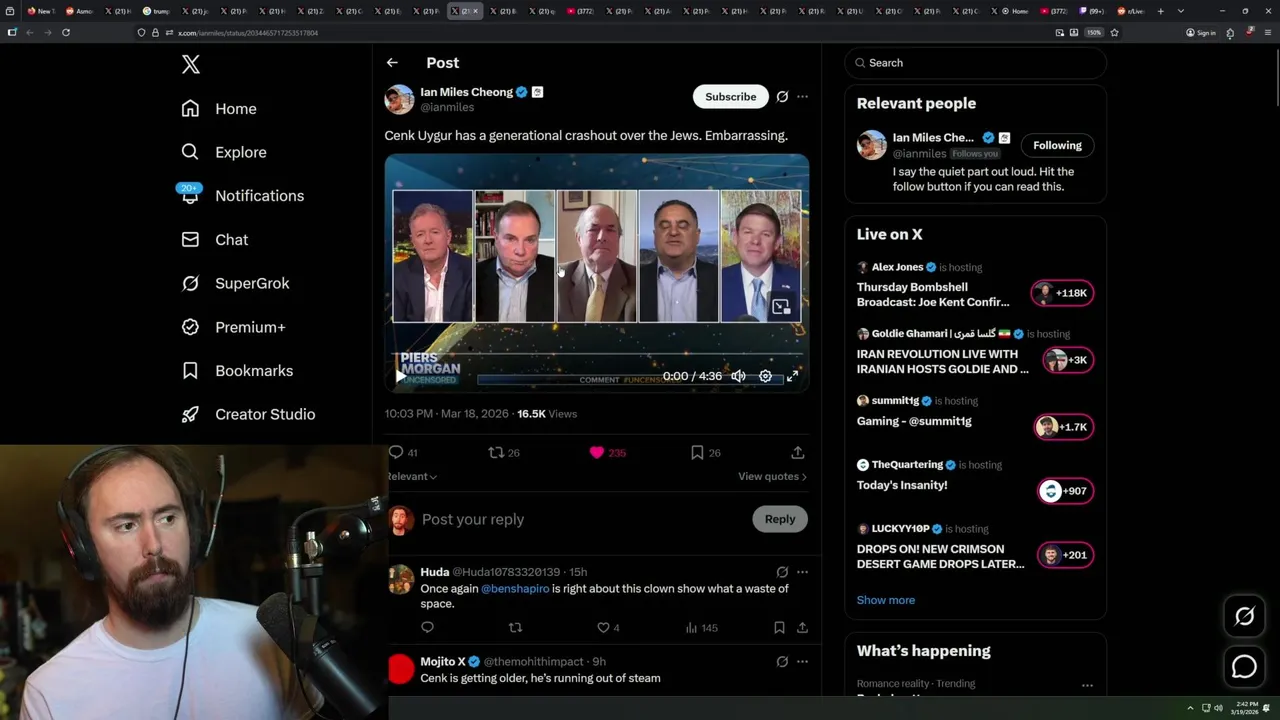The height and width of the screenshot is (720, 1280).
Task: Click the Following button for Ian Miles Cheong
Action: (x=1057, y=146)
